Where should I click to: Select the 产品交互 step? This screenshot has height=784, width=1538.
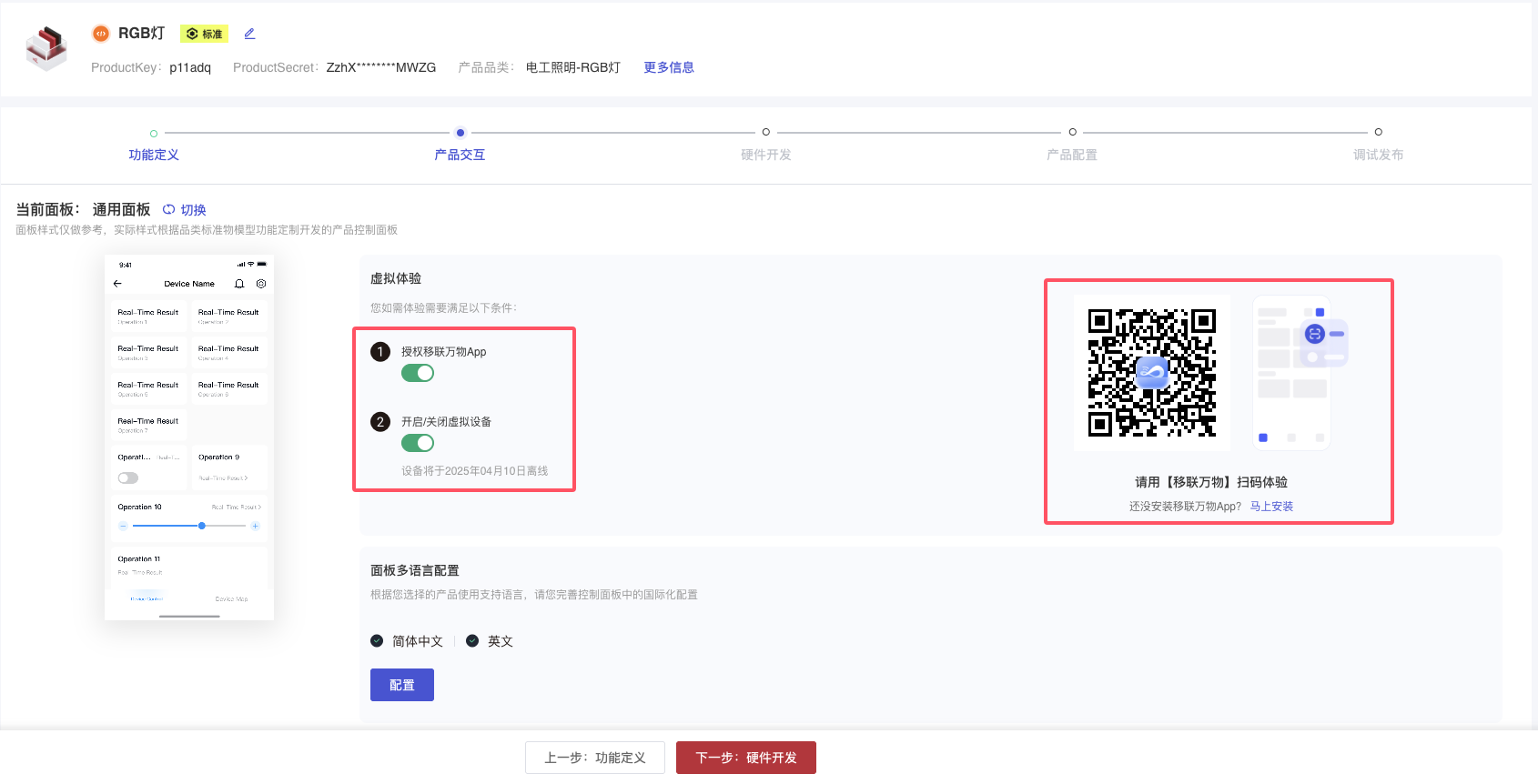(460, 155)
